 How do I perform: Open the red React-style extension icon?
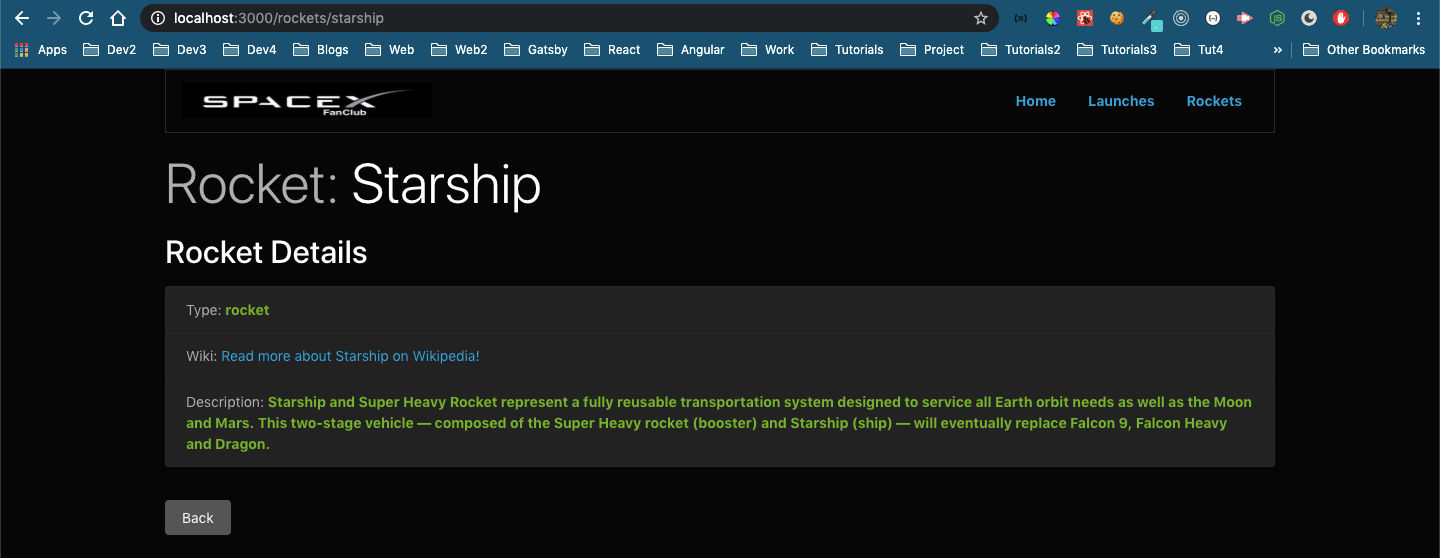tap(1085, 18)
